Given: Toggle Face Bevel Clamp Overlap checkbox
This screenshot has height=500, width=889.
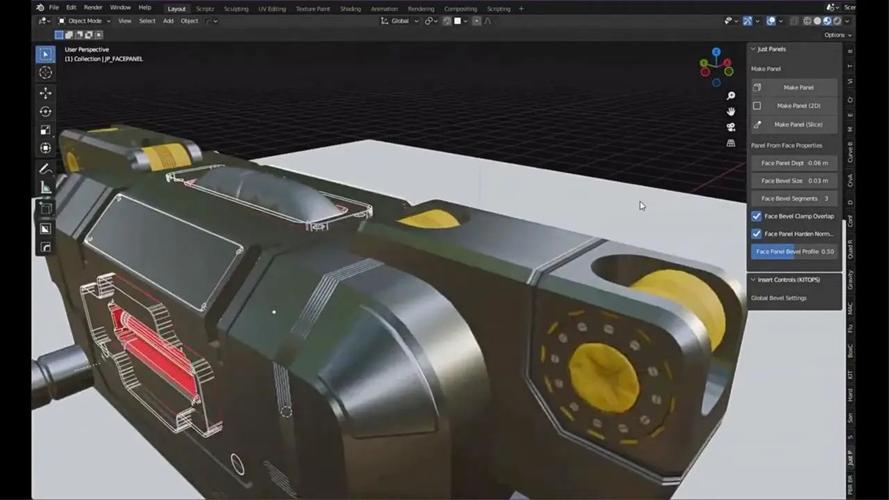Looking at the screenshot, I should [756, 216].
